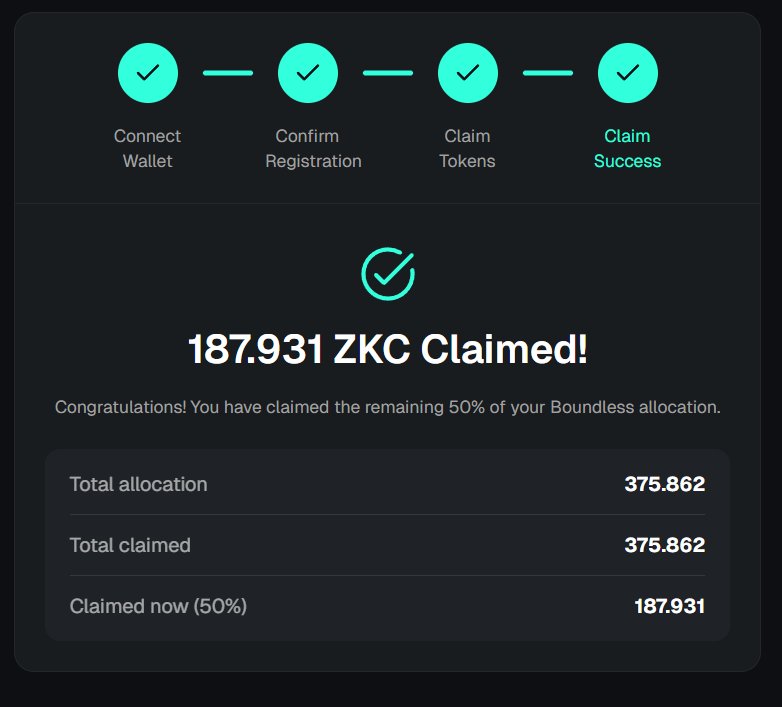
Task: Click the connector line after Confirm Registration step
Action: pyautogui.click(x=388, y=73)
